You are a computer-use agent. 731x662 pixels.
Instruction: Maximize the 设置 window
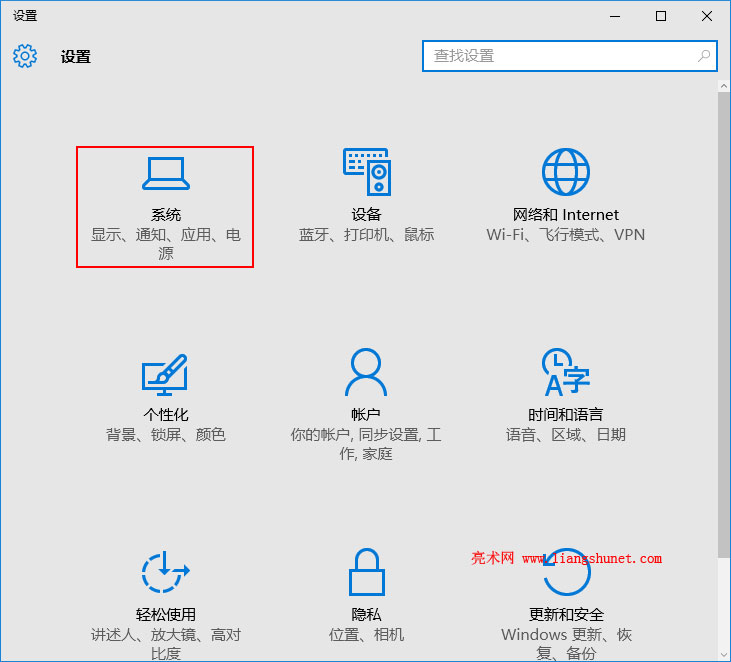[661, 16]
